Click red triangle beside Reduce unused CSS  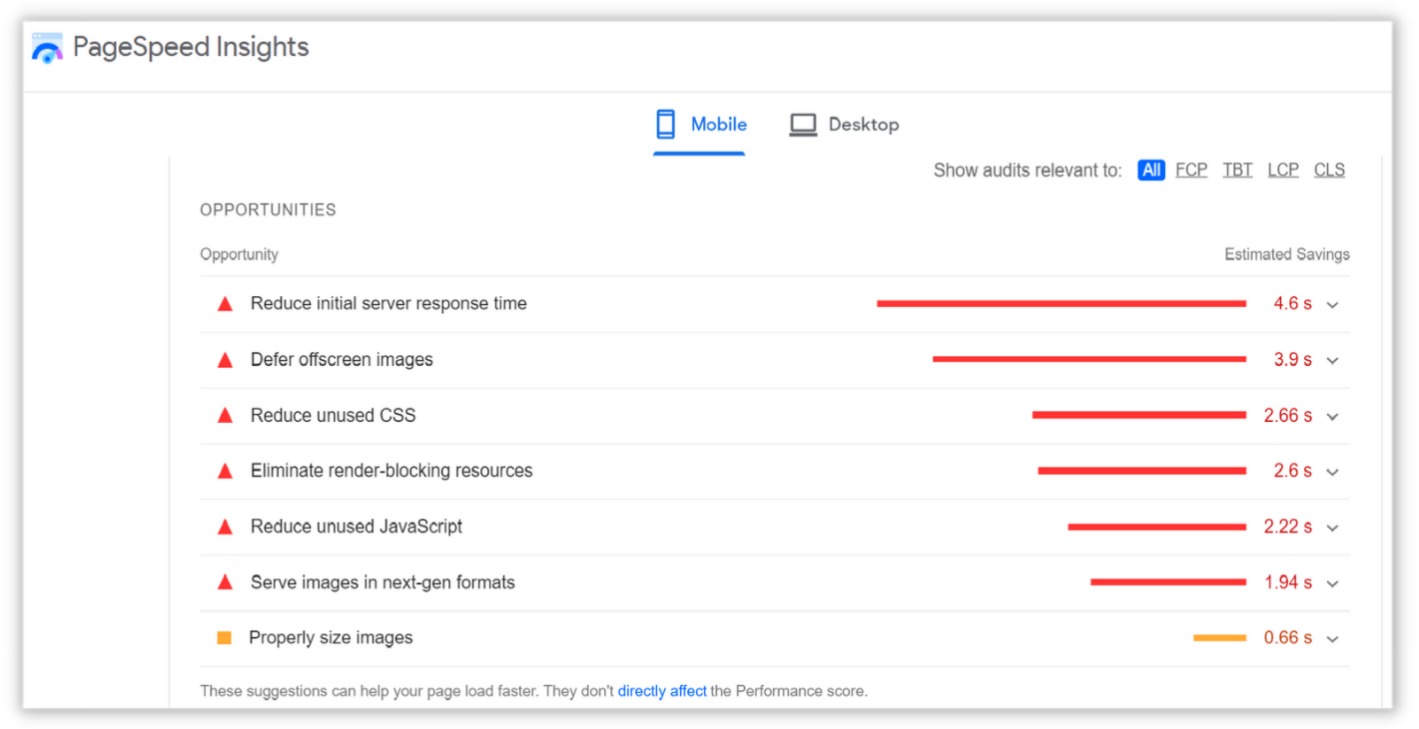point(225,415)
